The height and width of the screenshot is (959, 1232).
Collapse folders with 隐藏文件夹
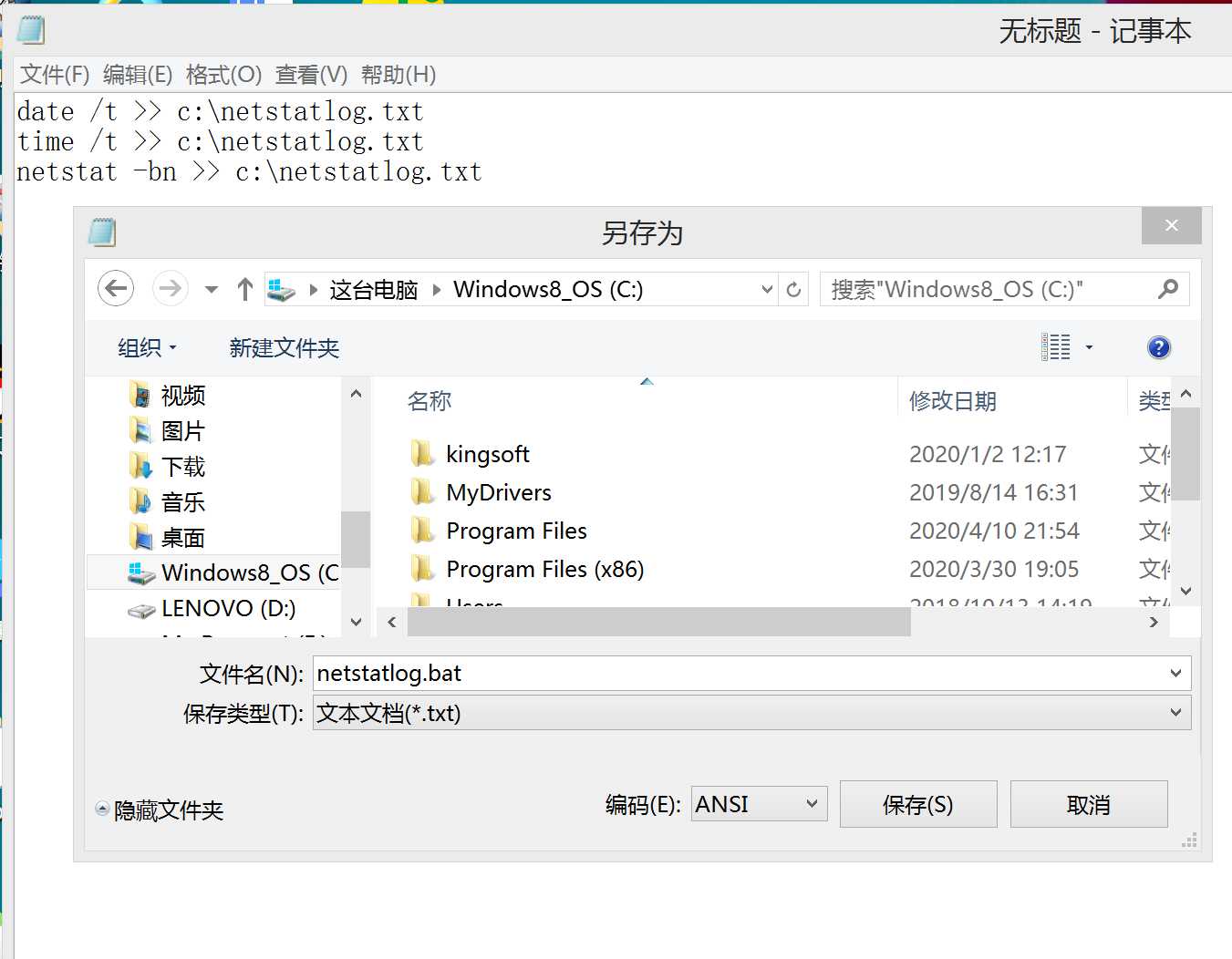coord(160,809)
